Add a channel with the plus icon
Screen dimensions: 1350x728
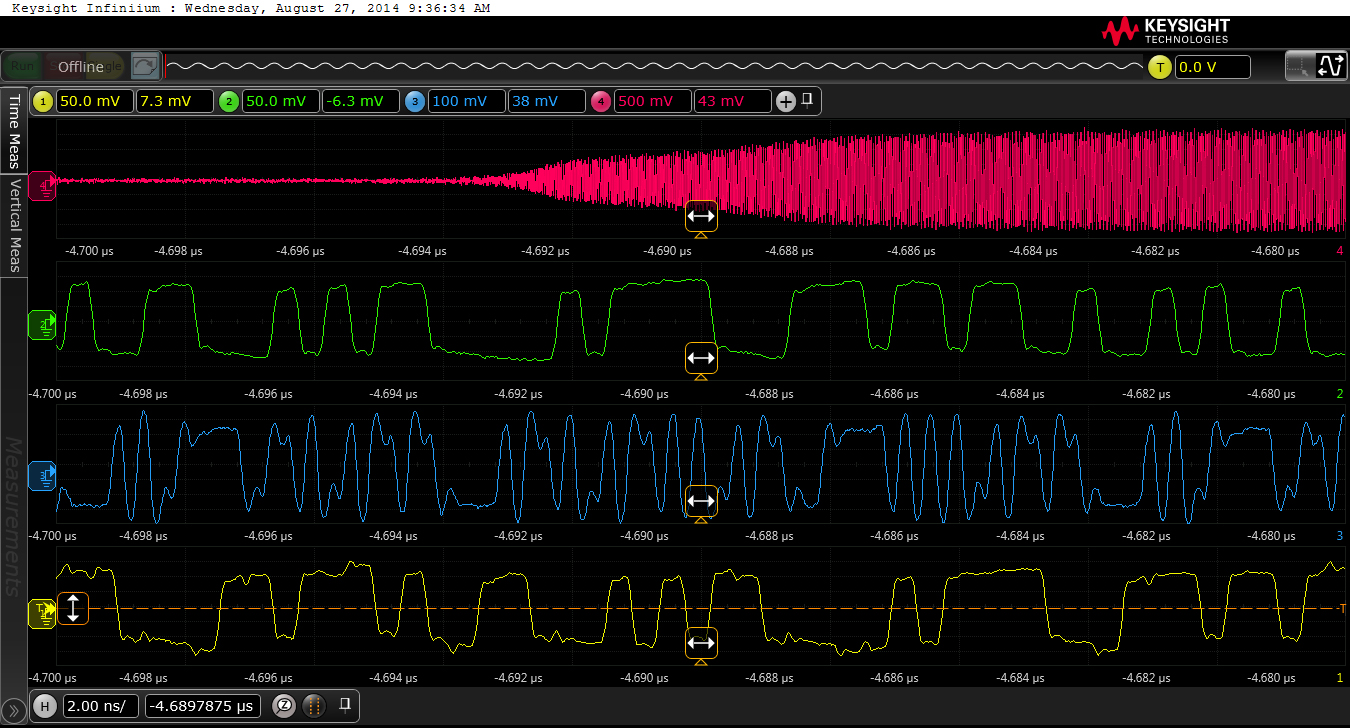pyautogui.click(x=785, y=101)
